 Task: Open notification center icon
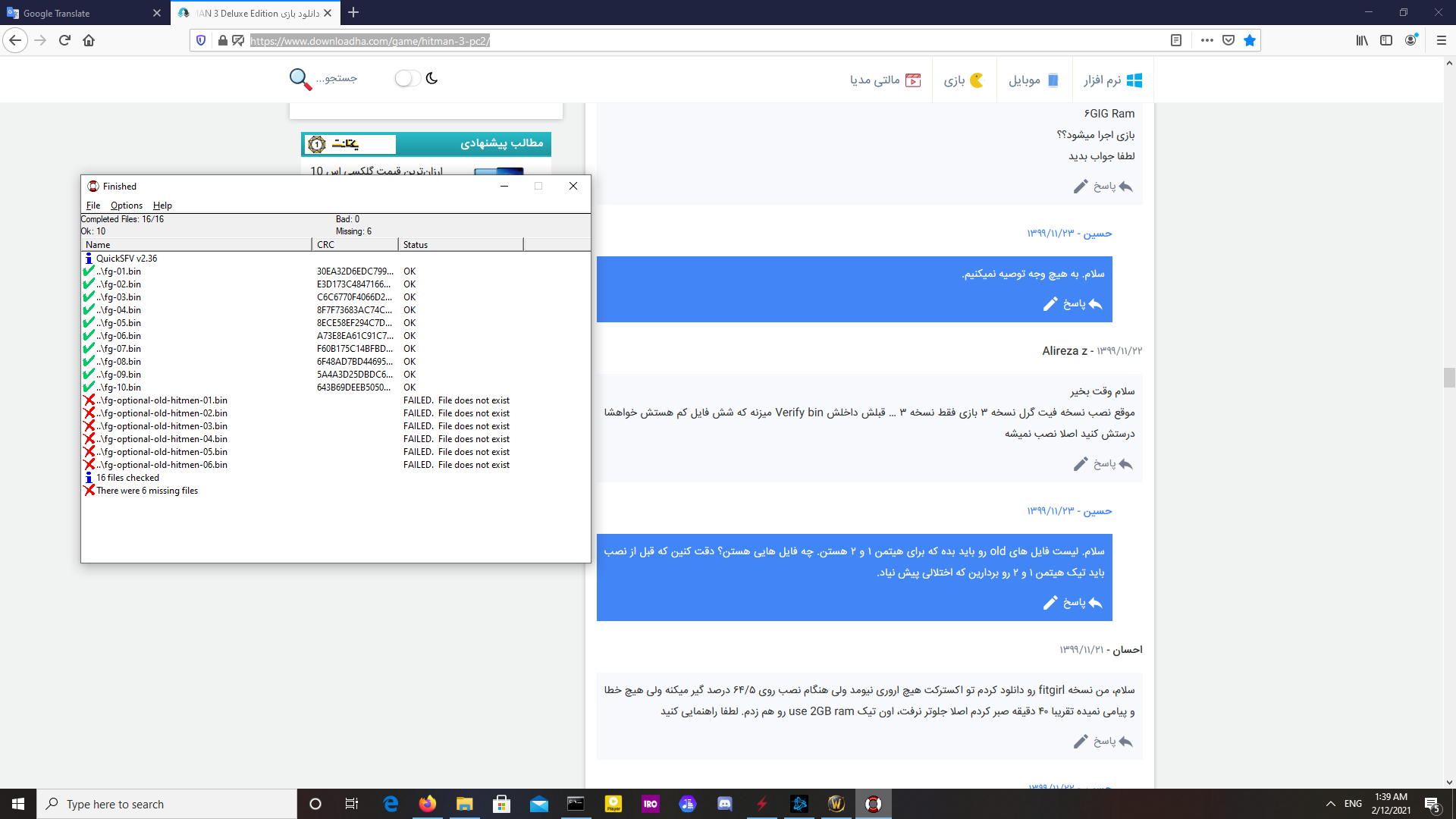coord(1432,804)
